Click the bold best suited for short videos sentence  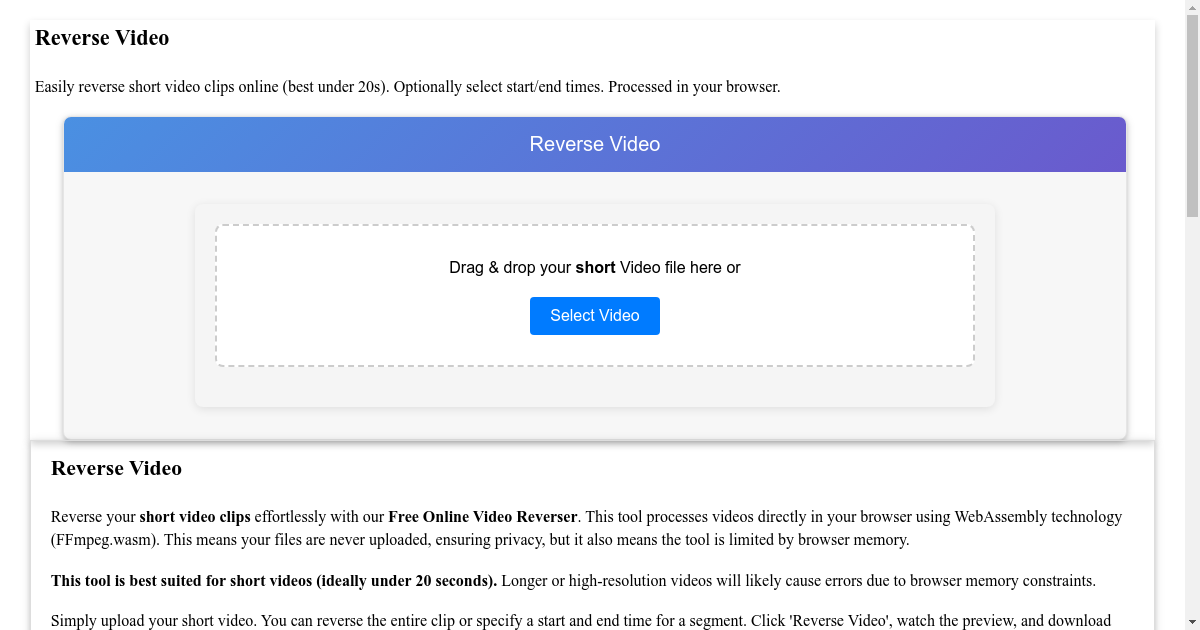(x=275, y=580)
